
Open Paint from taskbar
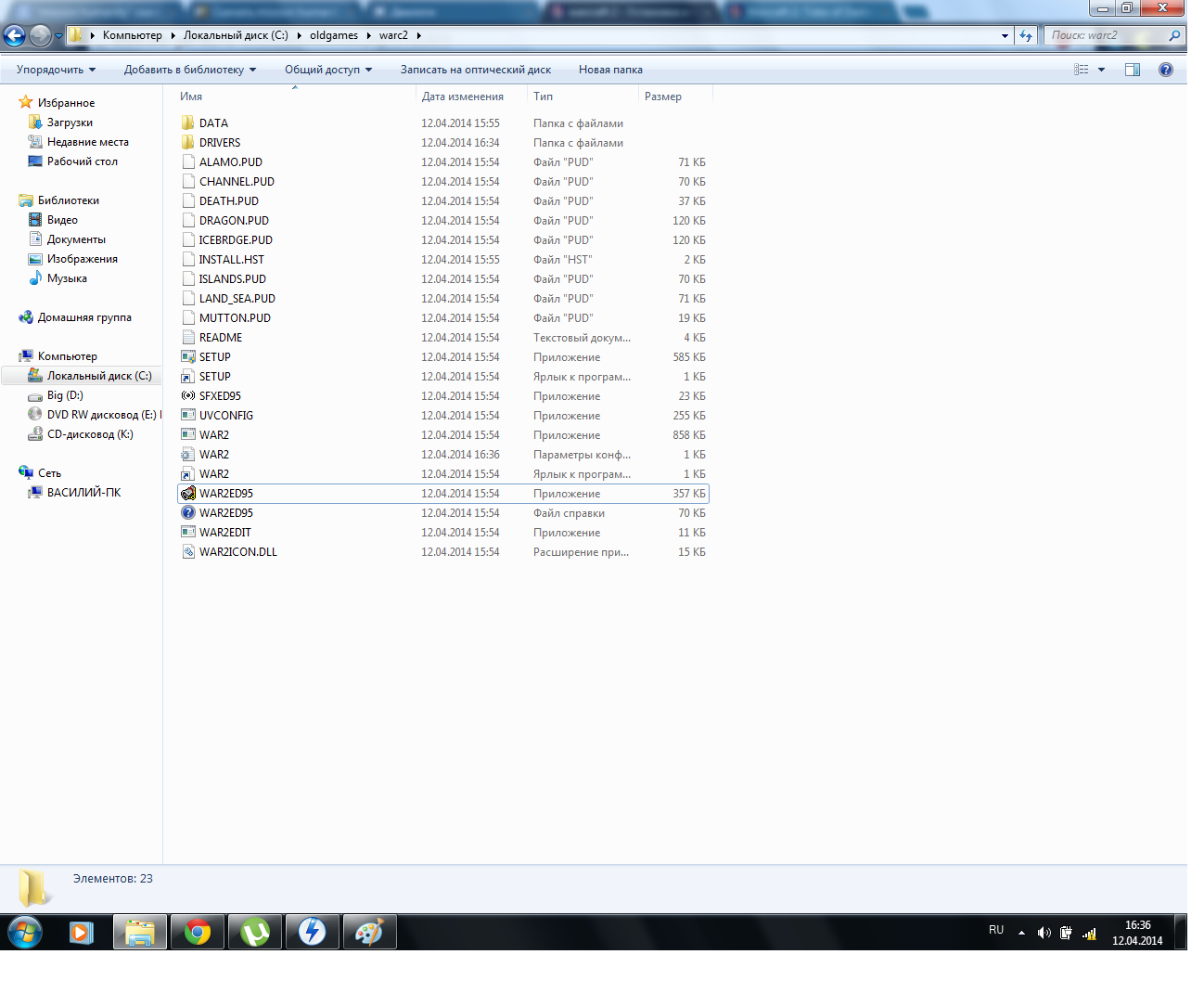369,932
